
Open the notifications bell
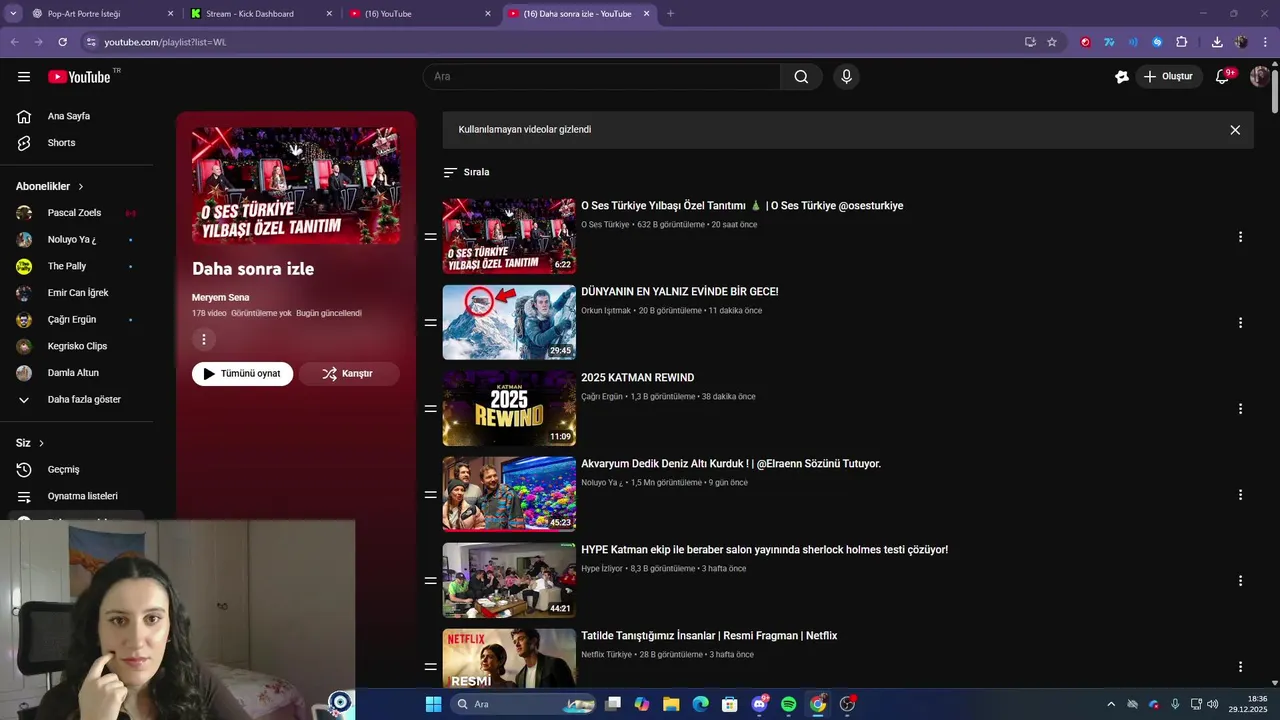[x=1222, y=77]
